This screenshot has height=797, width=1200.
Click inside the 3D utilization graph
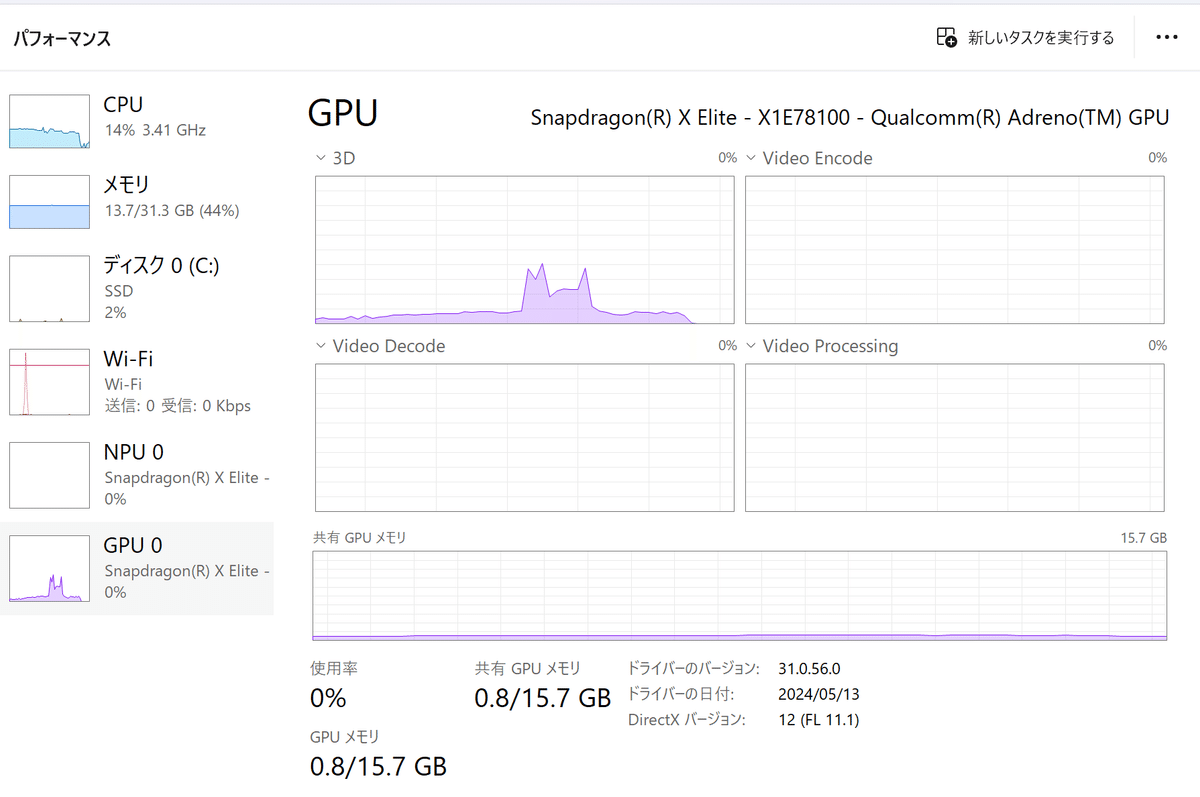coord(525,250)
